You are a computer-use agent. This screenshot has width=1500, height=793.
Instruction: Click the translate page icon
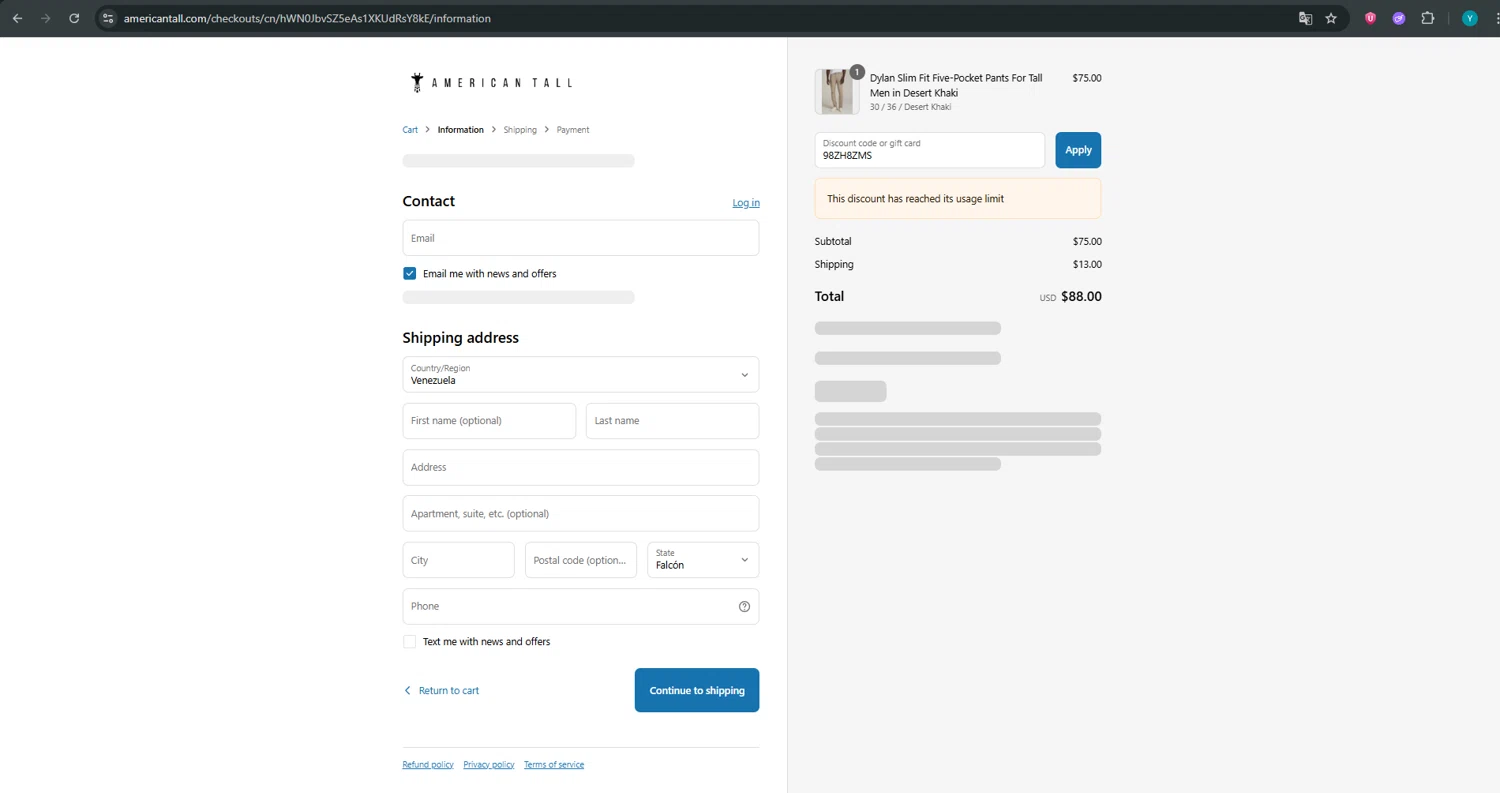[x=1305, y=18]
